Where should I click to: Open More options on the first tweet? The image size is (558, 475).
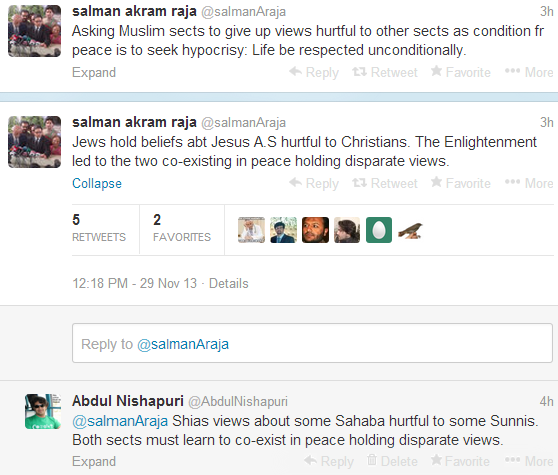point(529,72)
